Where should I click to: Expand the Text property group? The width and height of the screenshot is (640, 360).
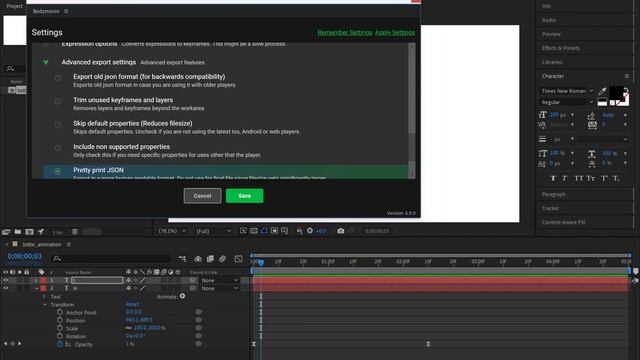pyautogui.click(x=44, y=296)
